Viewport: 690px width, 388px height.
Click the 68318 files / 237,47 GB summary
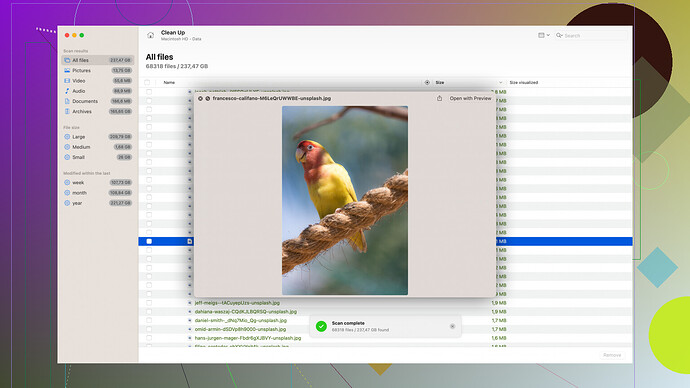[177, 66]
